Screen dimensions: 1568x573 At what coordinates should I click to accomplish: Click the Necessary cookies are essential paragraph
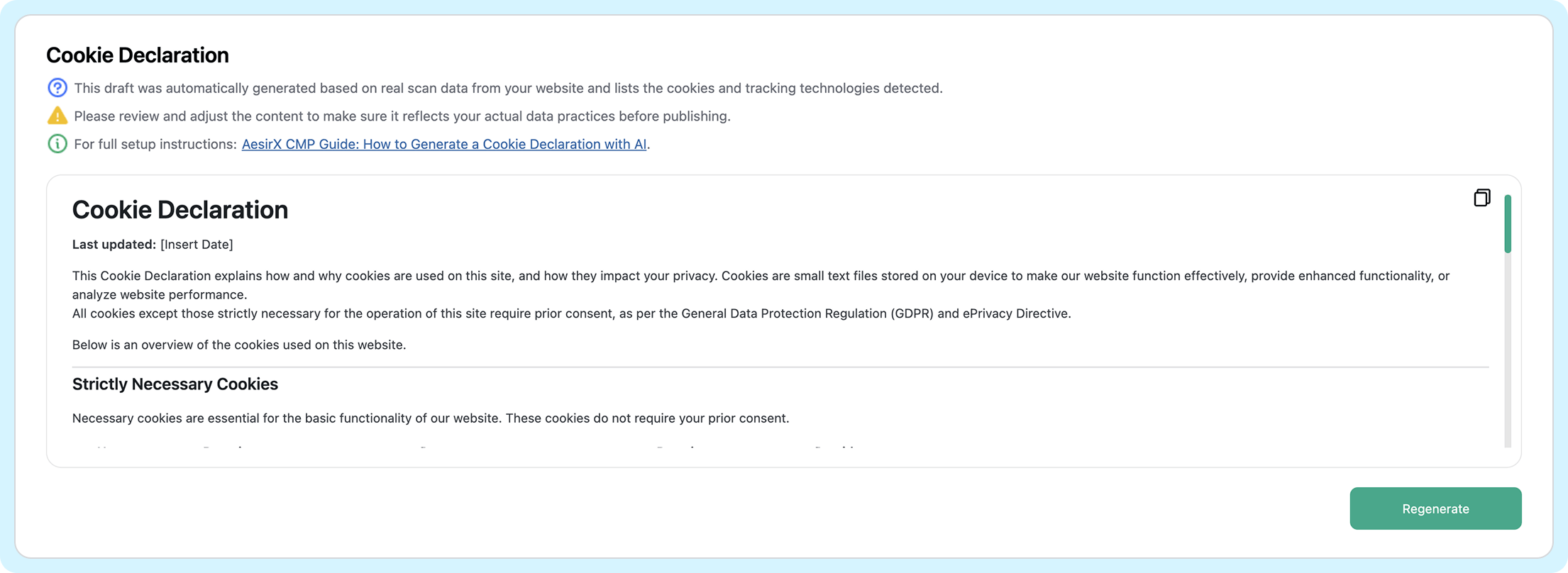[431, 418]
